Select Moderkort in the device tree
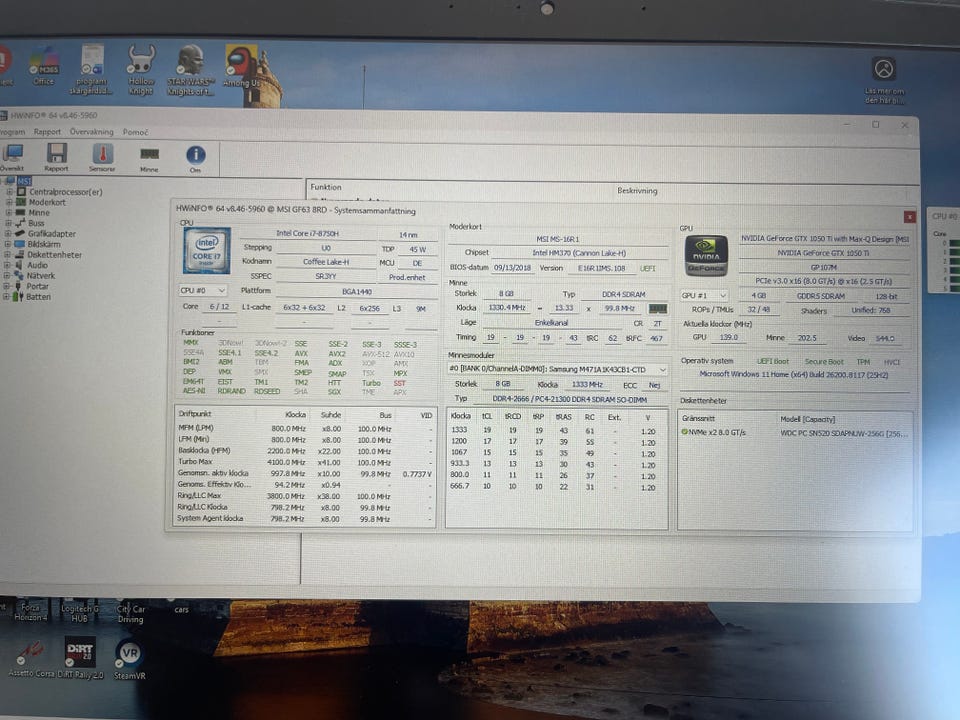Image resolution: width=960 pixels, height=720 pixels. pyautogui.click(x=47, y=202)
